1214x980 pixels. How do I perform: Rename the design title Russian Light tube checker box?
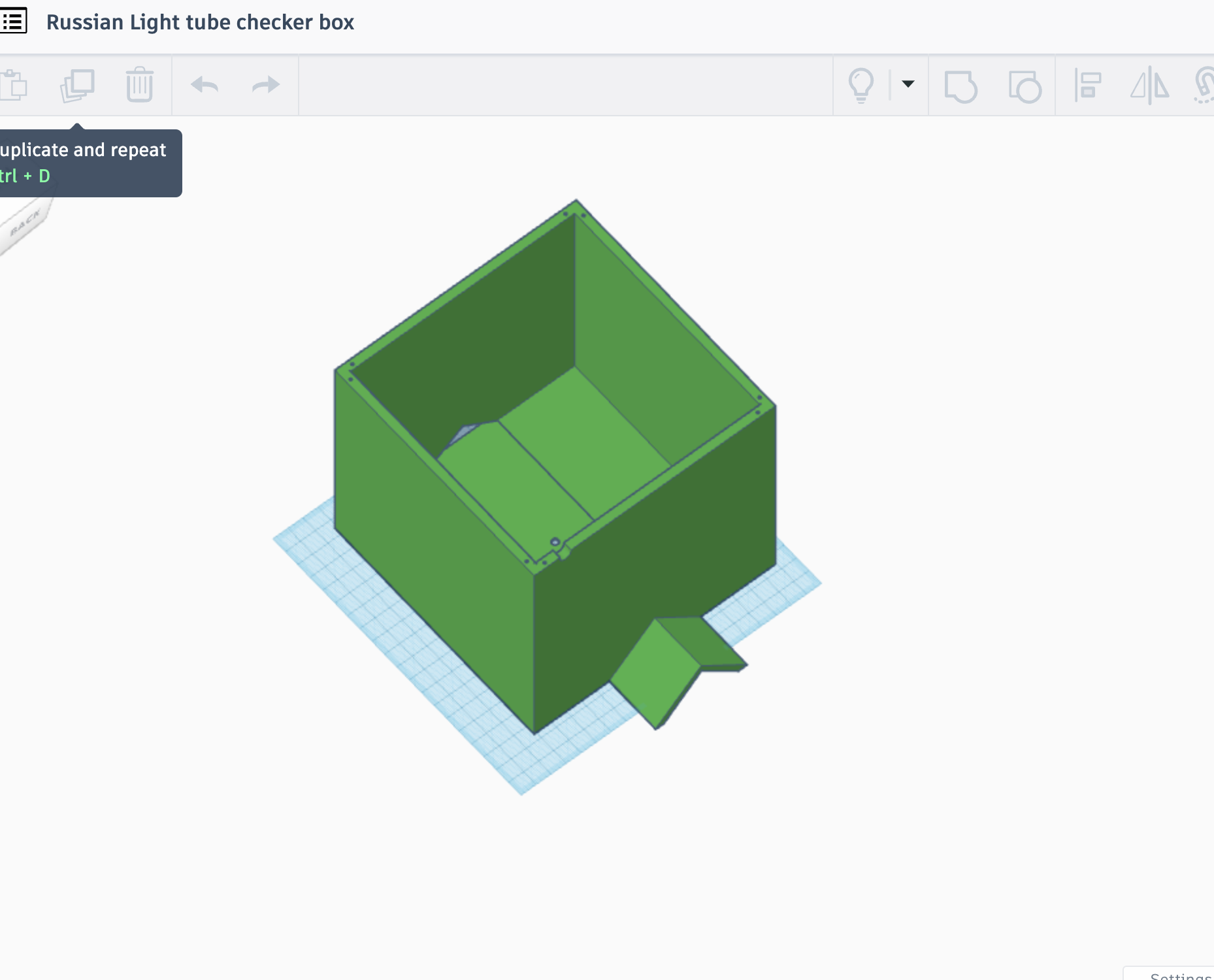tap(200, 22)
